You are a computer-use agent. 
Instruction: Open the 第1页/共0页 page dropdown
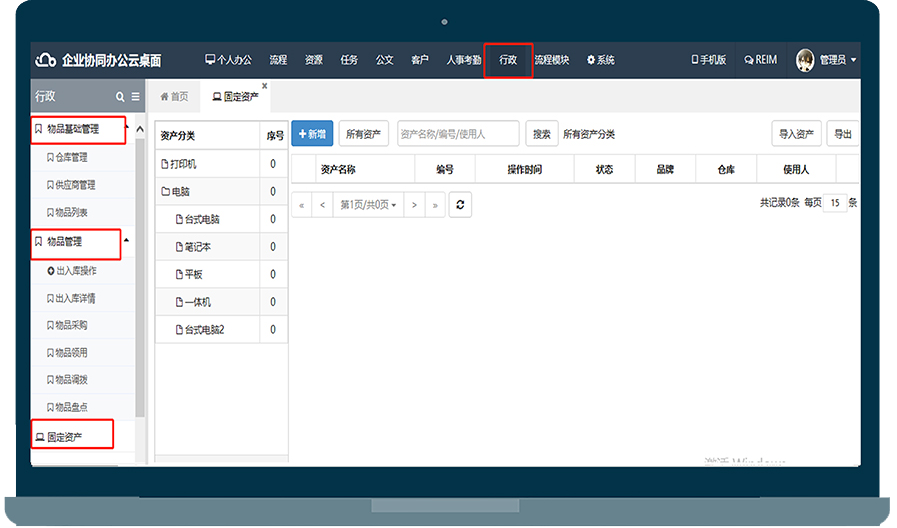[x=368, y=205]
